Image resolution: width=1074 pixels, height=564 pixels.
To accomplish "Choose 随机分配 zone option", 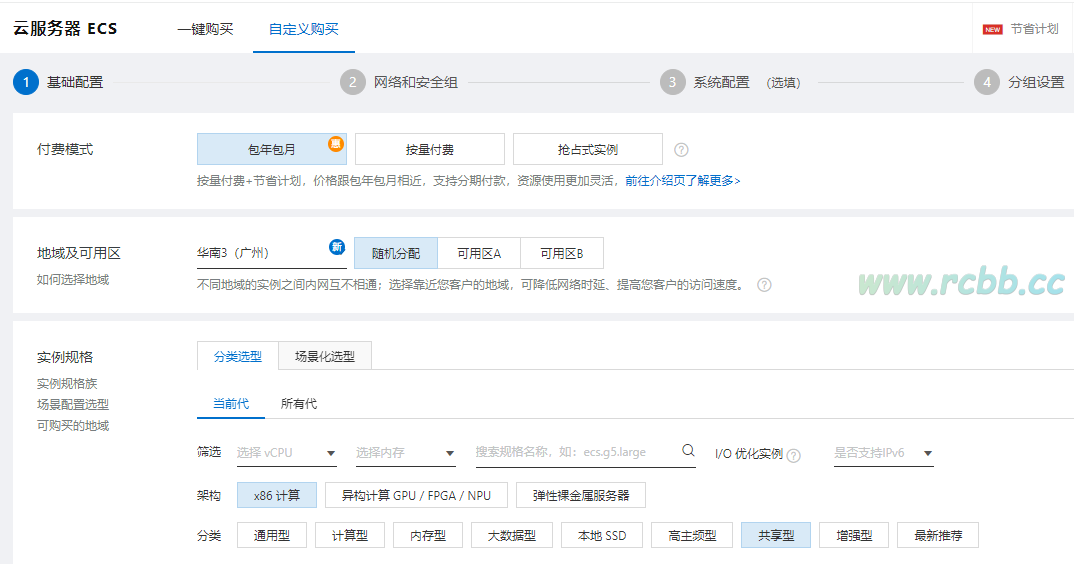I will pos(396,254).
